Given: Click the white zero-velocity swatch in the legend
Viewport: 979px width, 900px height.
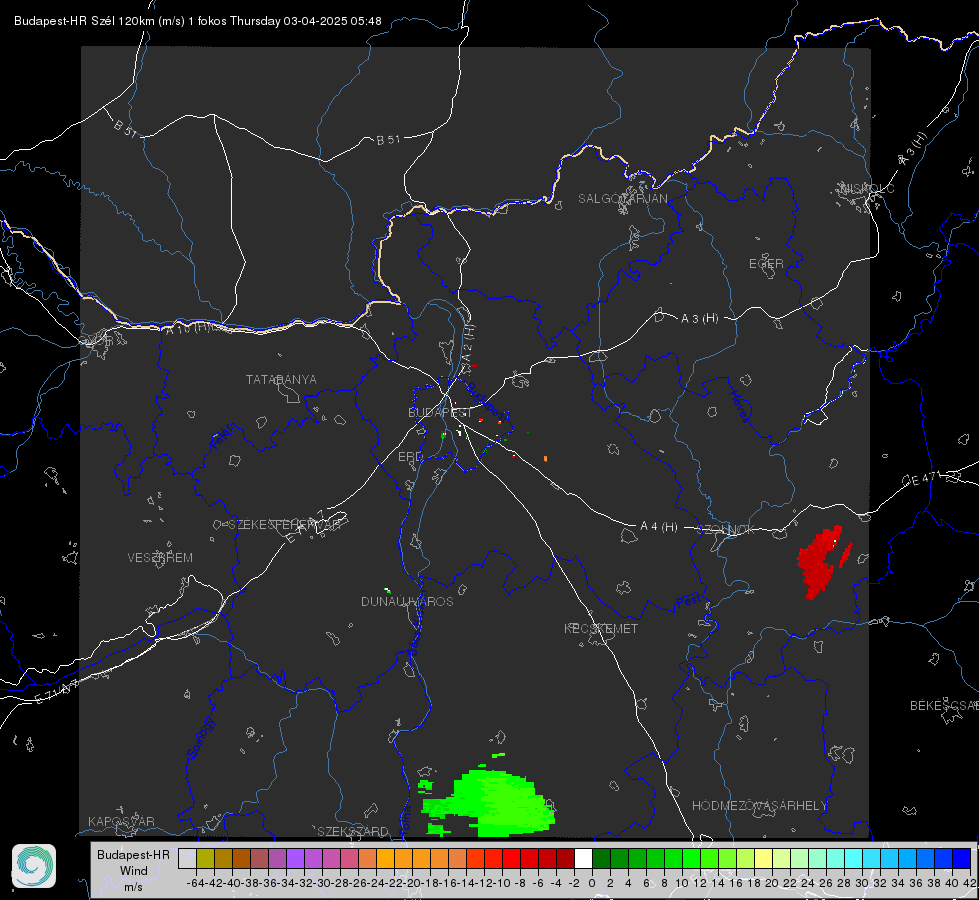Looking at the screenshot, I should pyautogui.click(x=583, y=858).
